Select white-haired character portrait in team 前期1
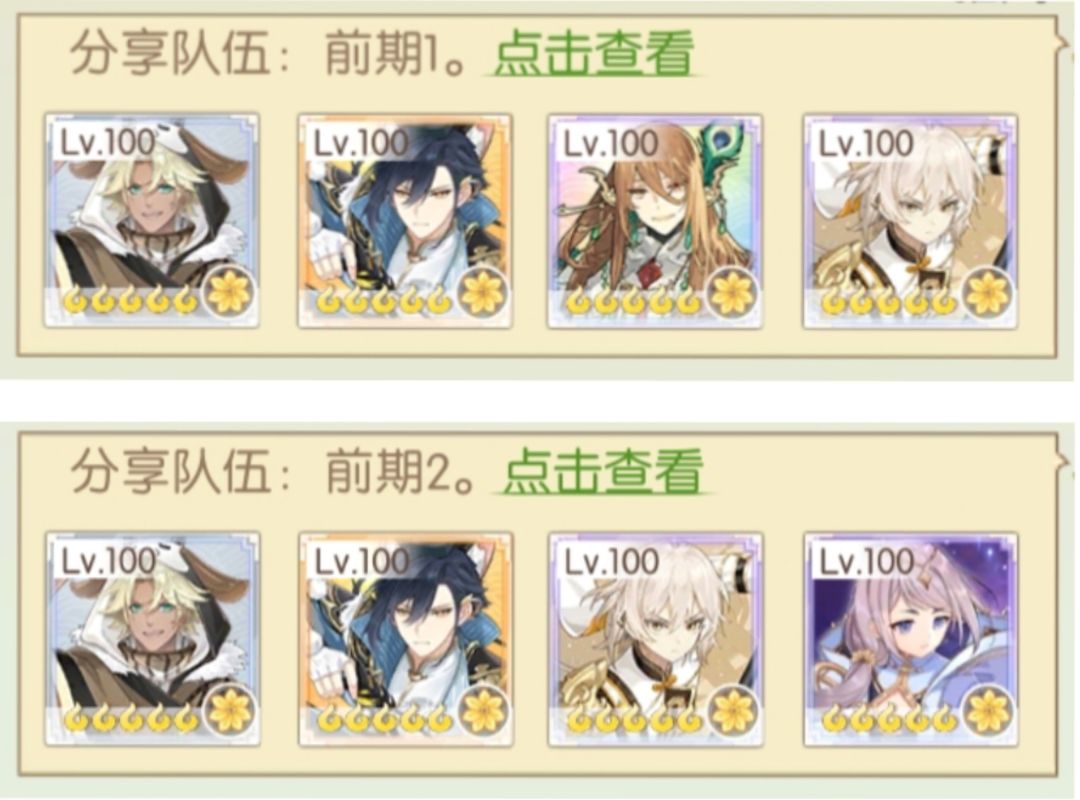The height and width of the screenshot is (800, 1080). (910, 220)
